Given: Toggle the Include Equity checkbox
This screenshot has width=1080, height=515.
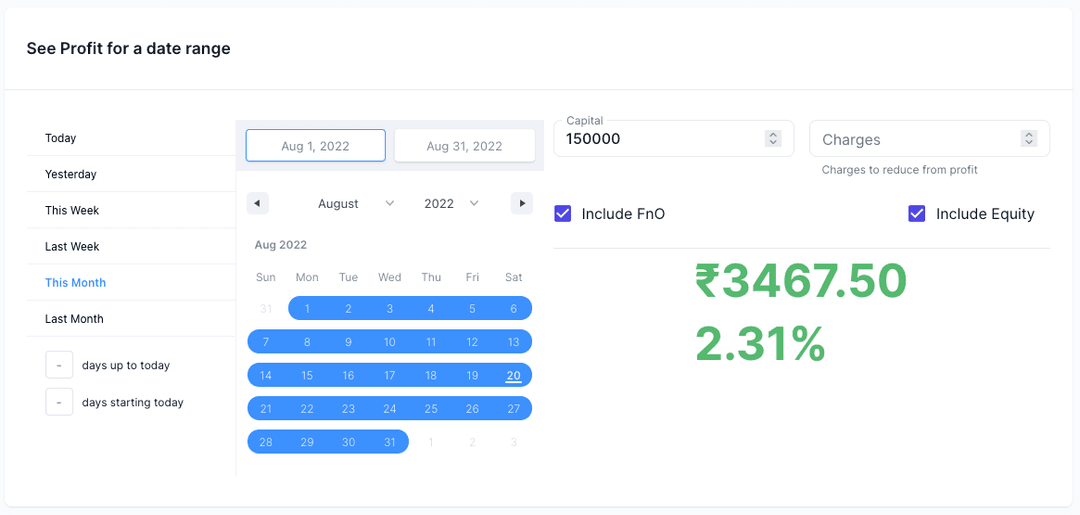Looking at the screenshot, I should pyautogui.click(x=917, y=214).
